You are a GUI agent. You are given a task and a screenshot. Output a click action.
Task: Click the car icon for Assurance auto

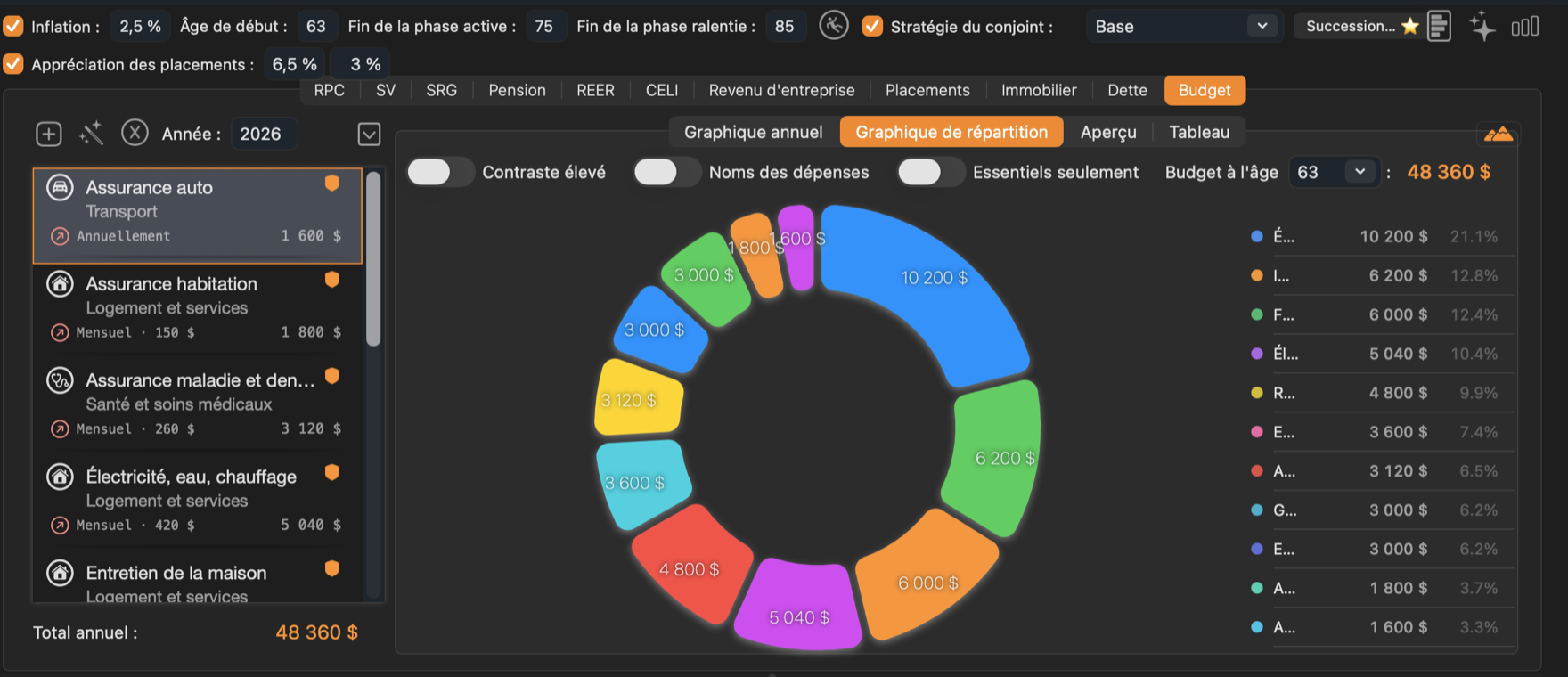(x=60, y=188)
